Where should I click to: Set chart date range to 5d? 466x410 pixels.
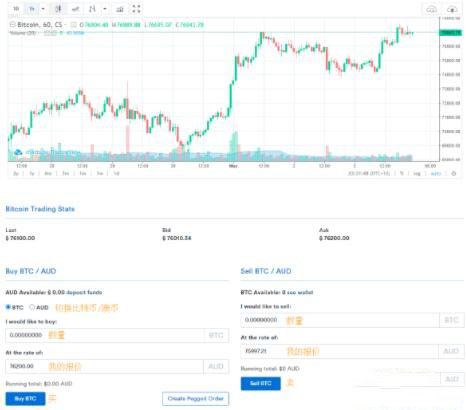pos(100,173)
